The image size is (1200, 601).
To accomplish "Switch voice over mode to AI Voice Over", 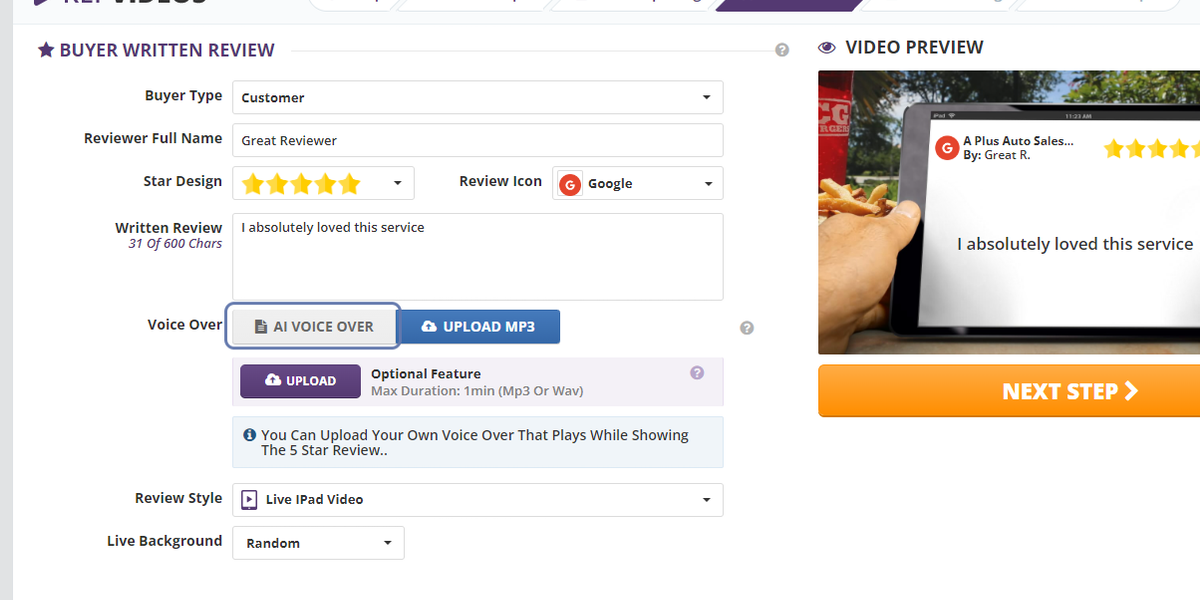I will tap(312, 326).
